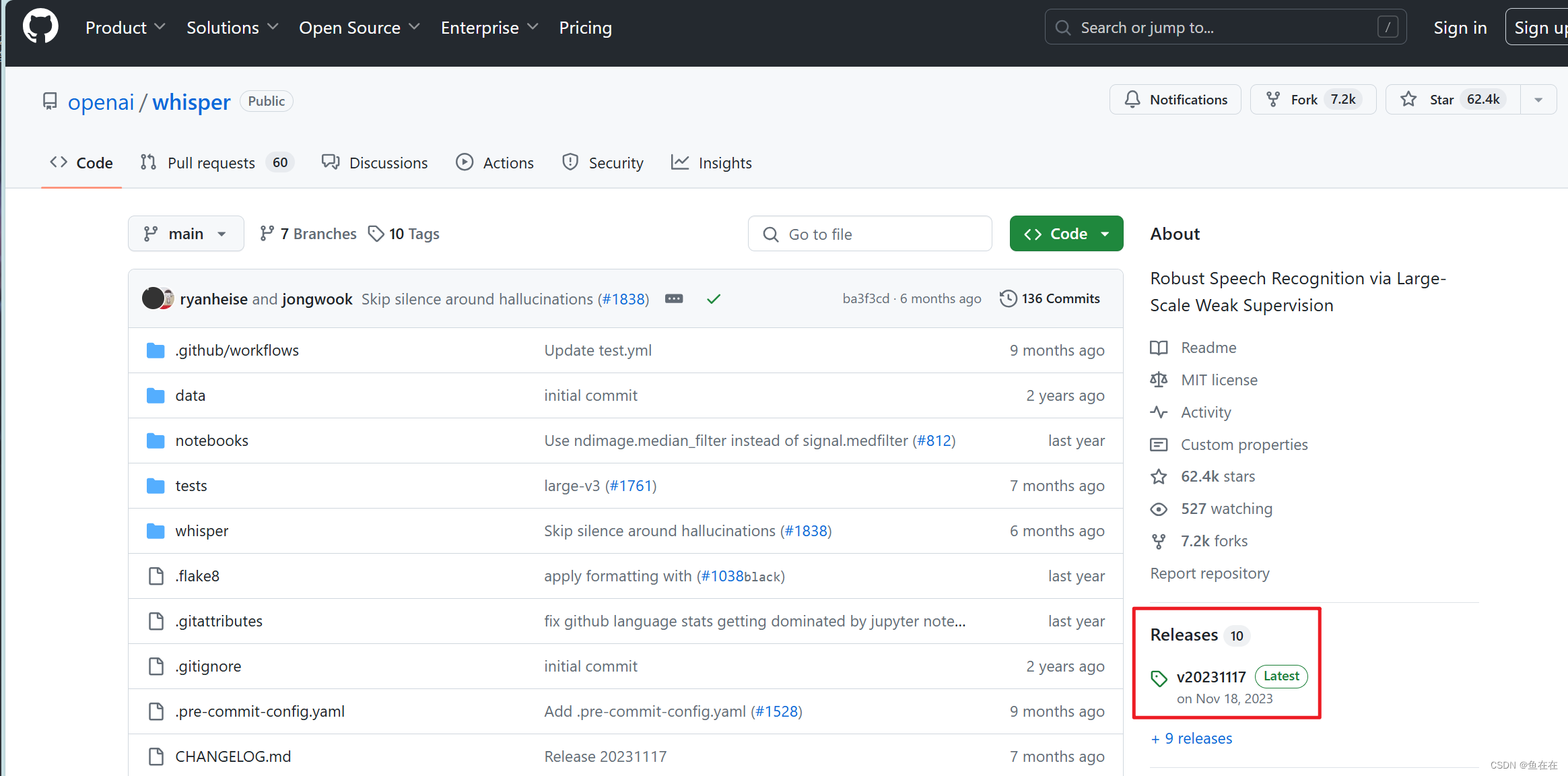1568x776 pixels.
Task: Open the Discussions tab
Action: (x=375, y=163)
